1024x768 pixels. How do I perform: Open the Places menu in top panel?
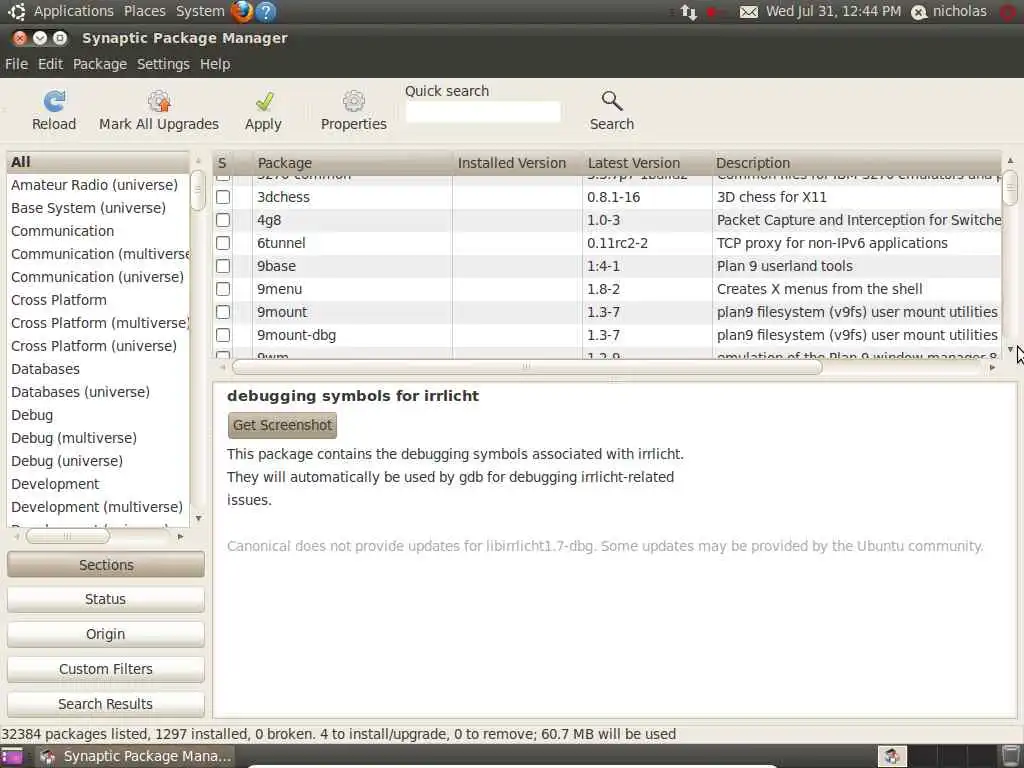[144, 11]
